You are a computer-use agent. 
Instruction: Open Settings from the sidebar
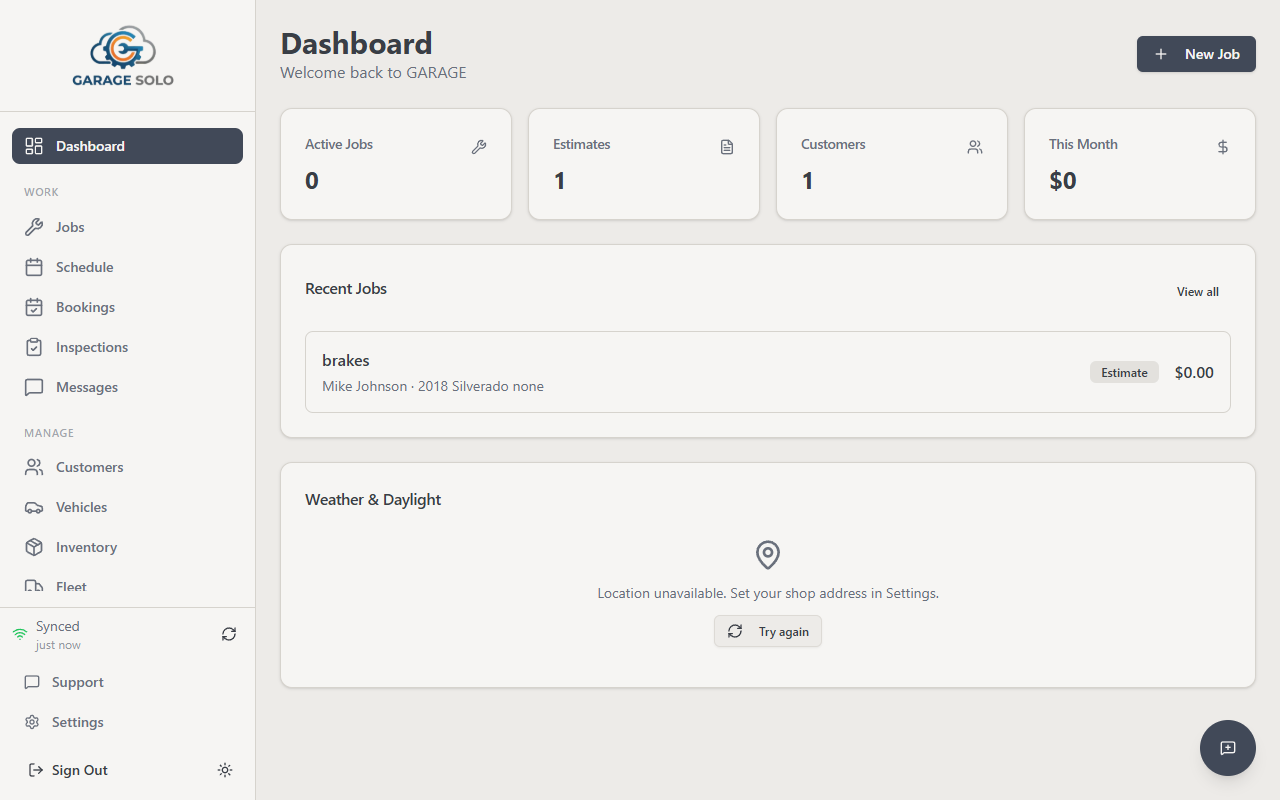point(127,722)
